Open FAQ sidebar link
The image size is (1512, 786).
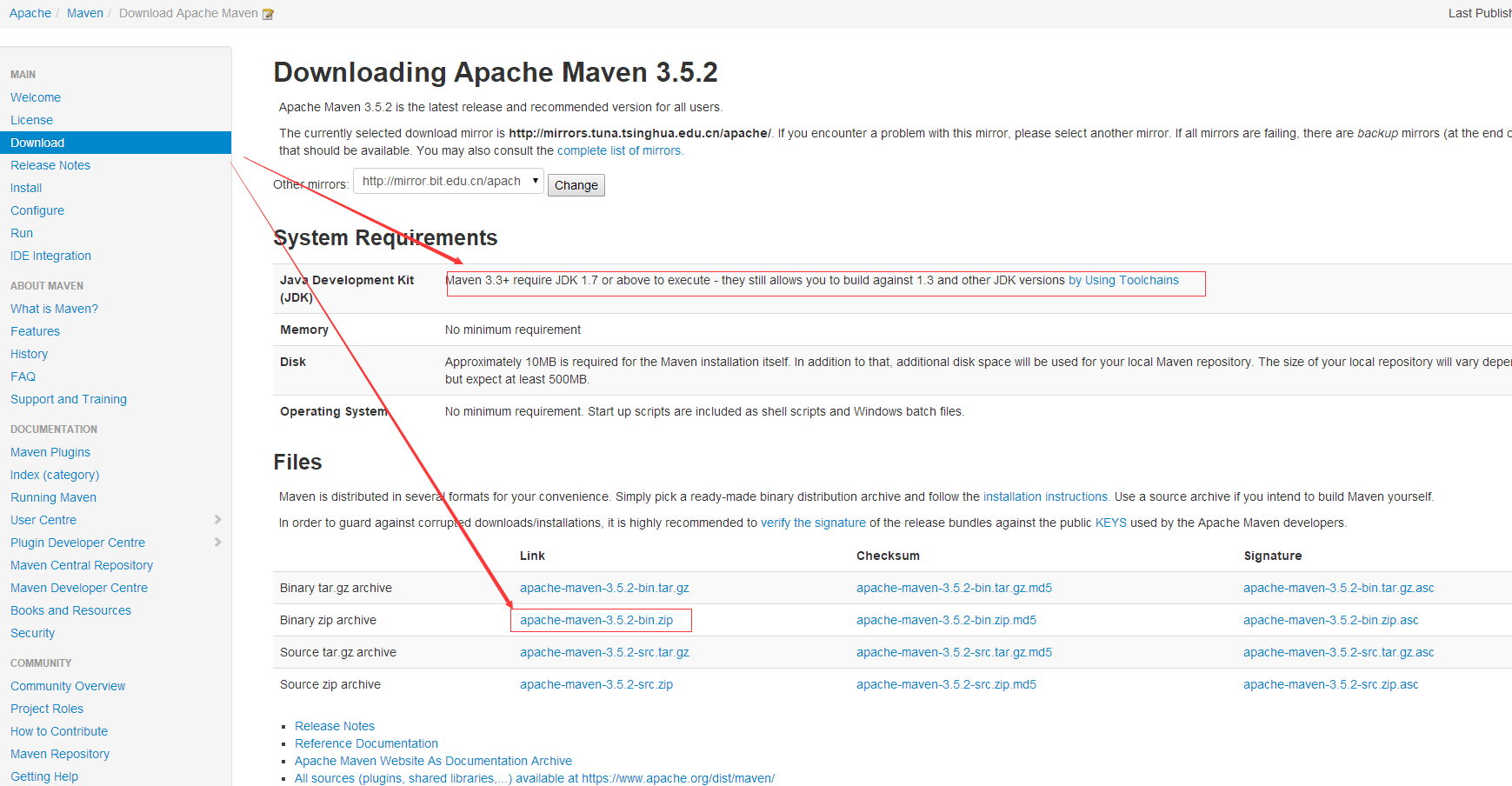point(23,376)
